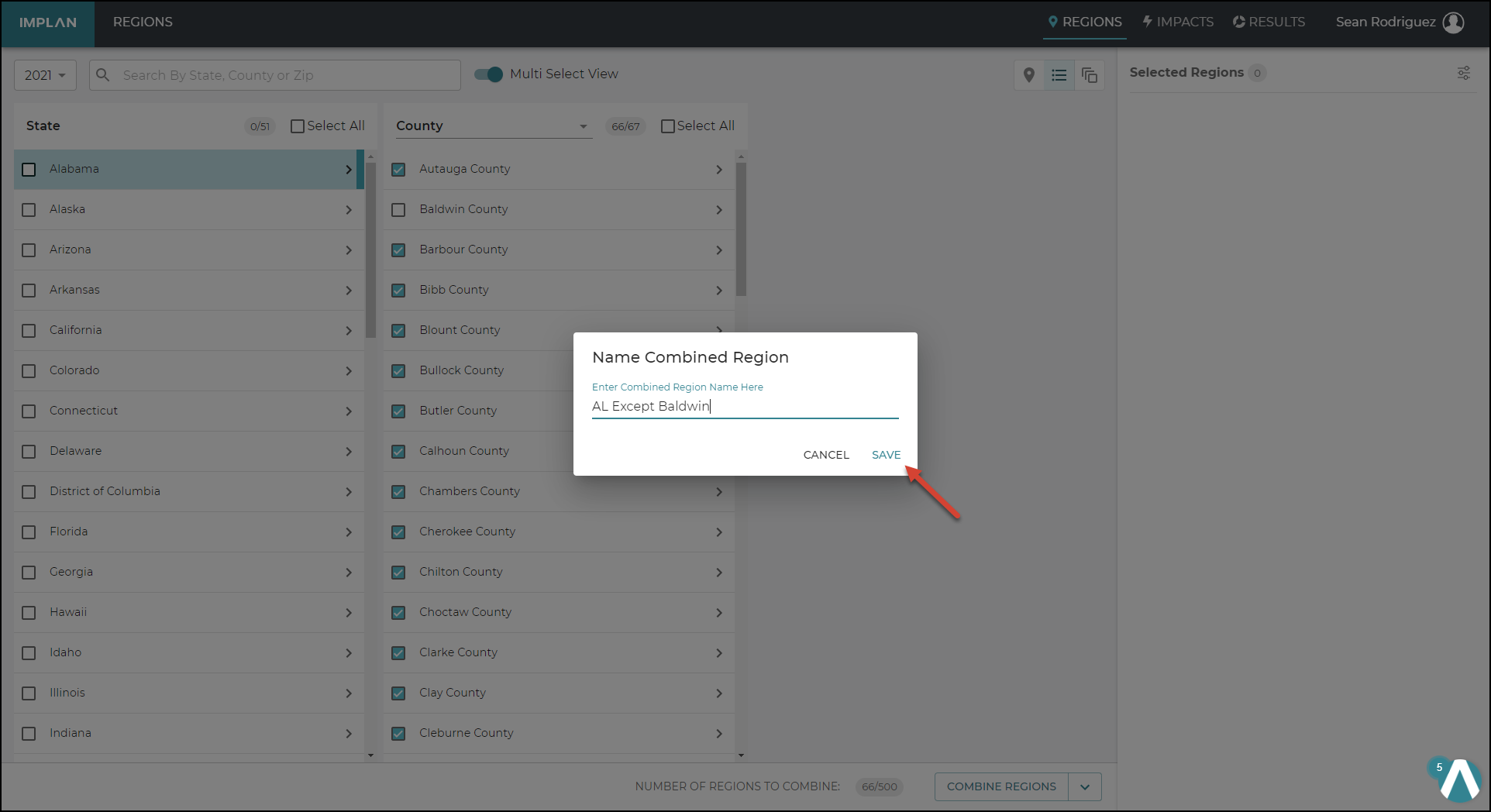Expand Hawaii chevron
1491x812 pixels.
pos(349,612)
